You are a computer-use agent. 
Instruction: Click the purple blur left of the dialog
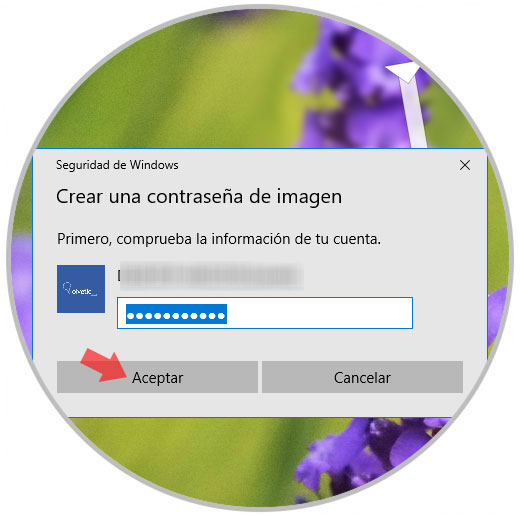click(22, 287)
